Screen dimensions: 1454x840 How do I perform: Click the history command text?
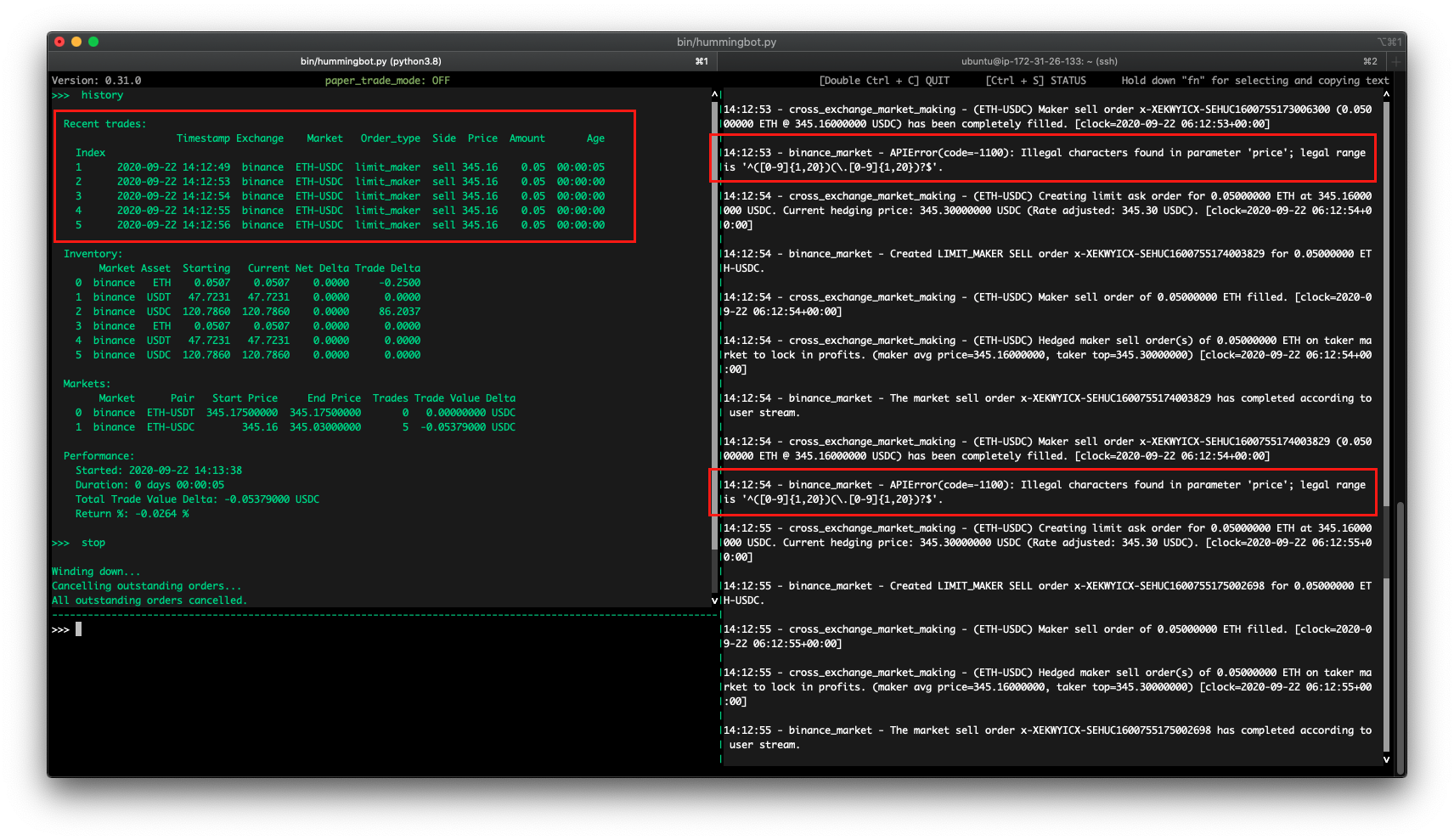[102, 94]
